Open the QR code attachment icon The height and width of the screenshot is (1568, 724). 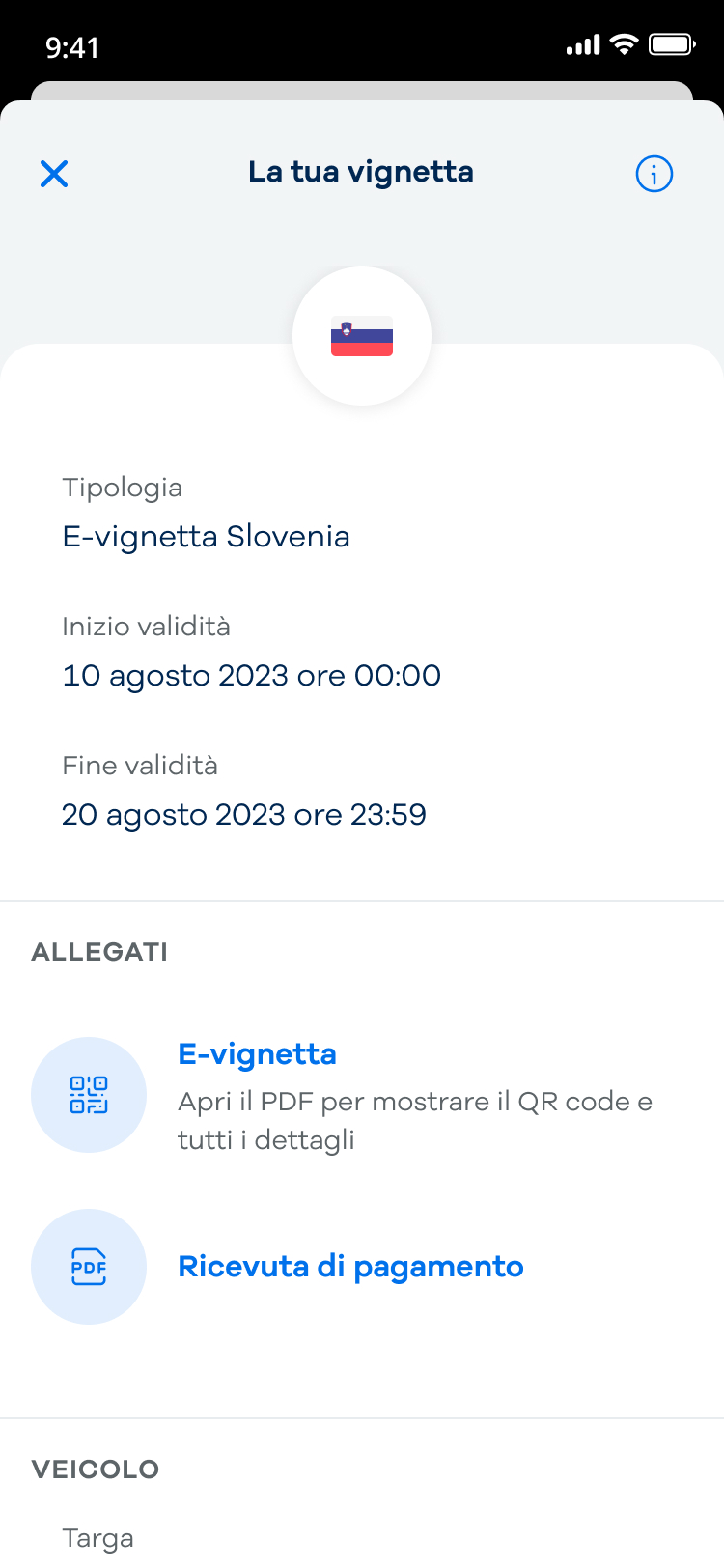coord(89,1095)
